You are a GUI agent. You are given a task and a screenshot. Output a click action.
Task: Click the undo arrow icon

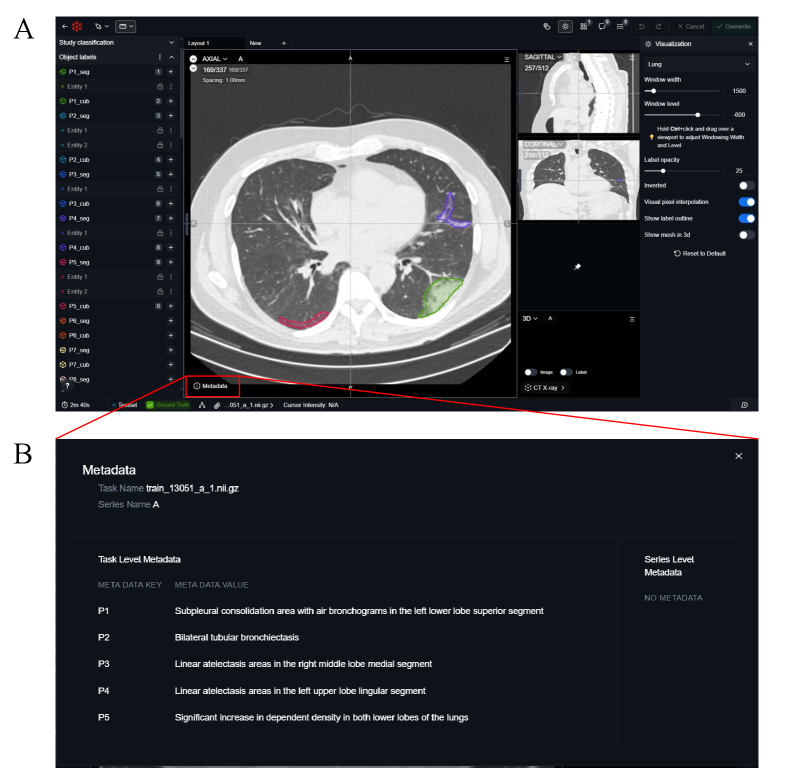coord(642,26)
